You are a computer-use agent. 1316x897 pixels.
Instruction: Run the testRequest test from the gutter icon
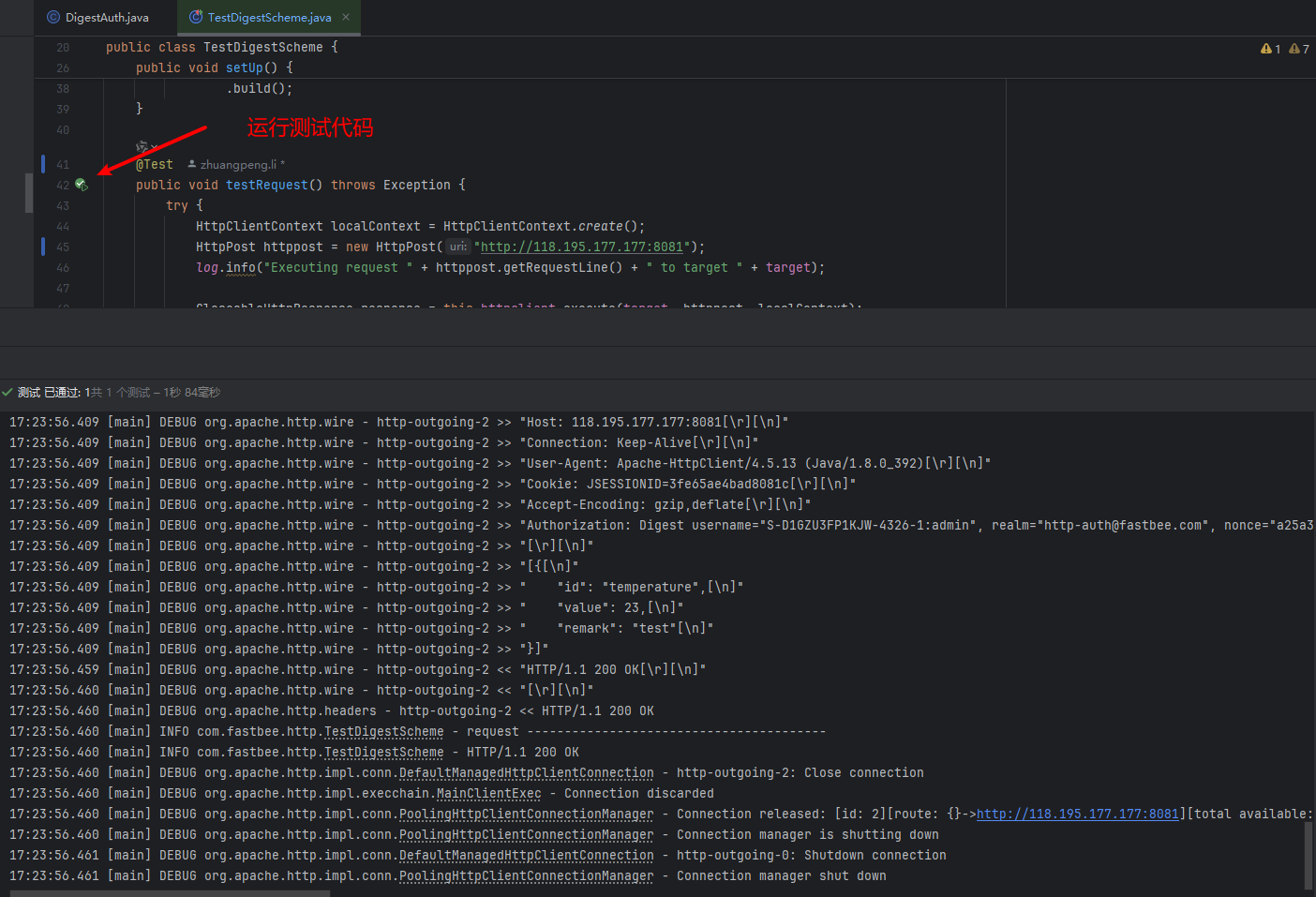pyautogui.click(x=82, y=185)
